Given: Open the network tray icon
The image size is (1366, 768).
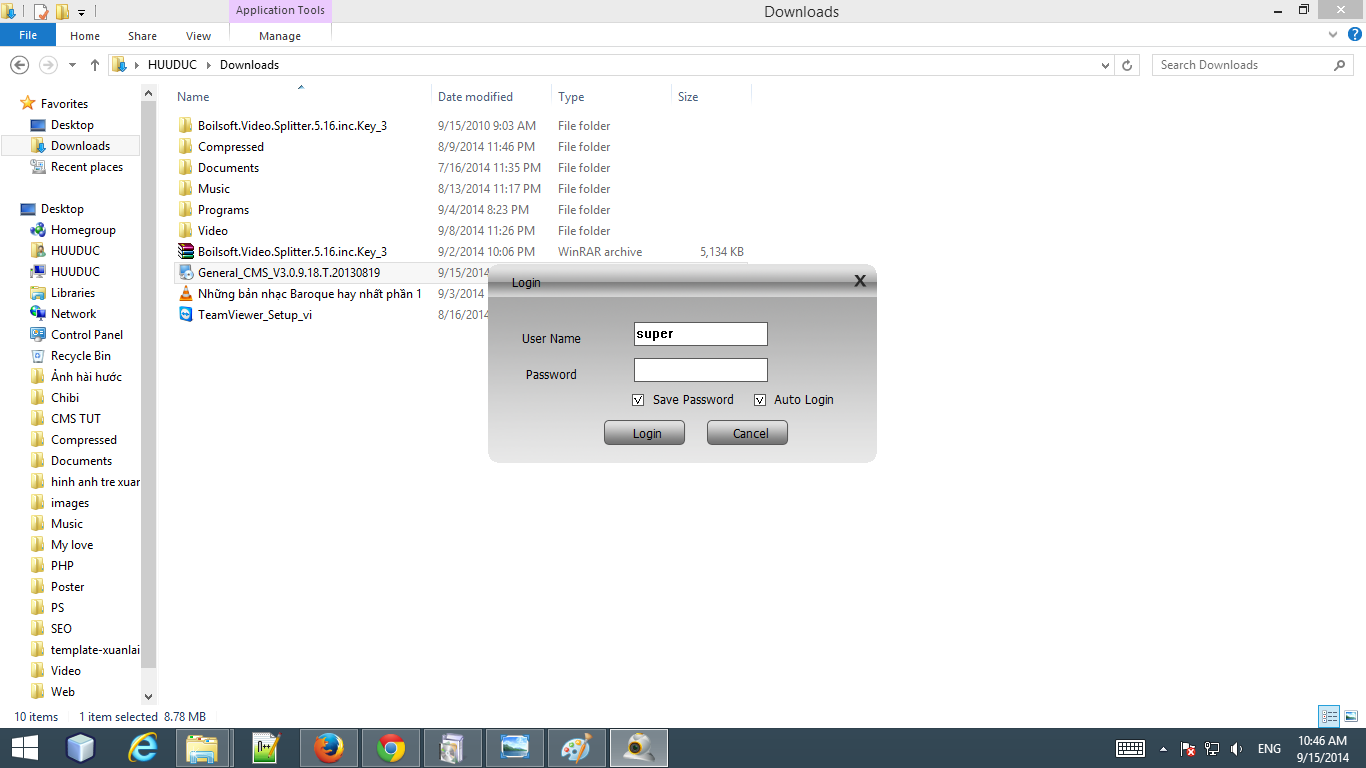Looking at the screenshot, I should [1212, 748].
